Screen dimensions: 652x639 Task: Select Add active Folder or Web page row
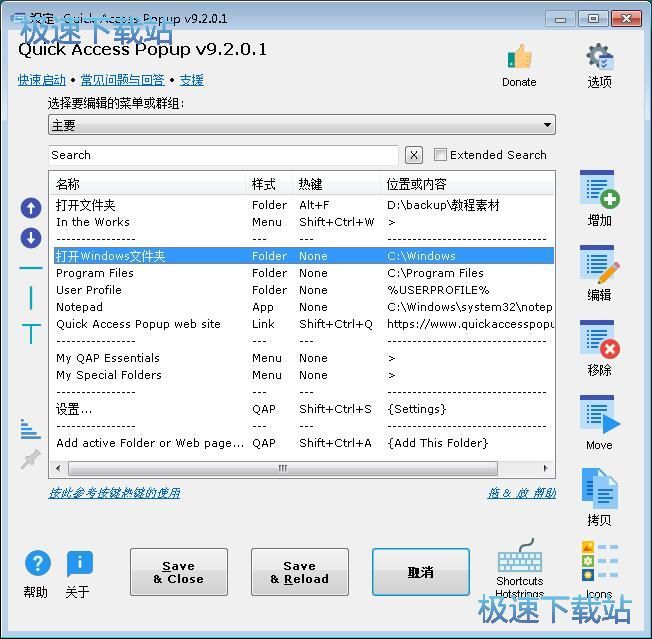tap(304, 443)
